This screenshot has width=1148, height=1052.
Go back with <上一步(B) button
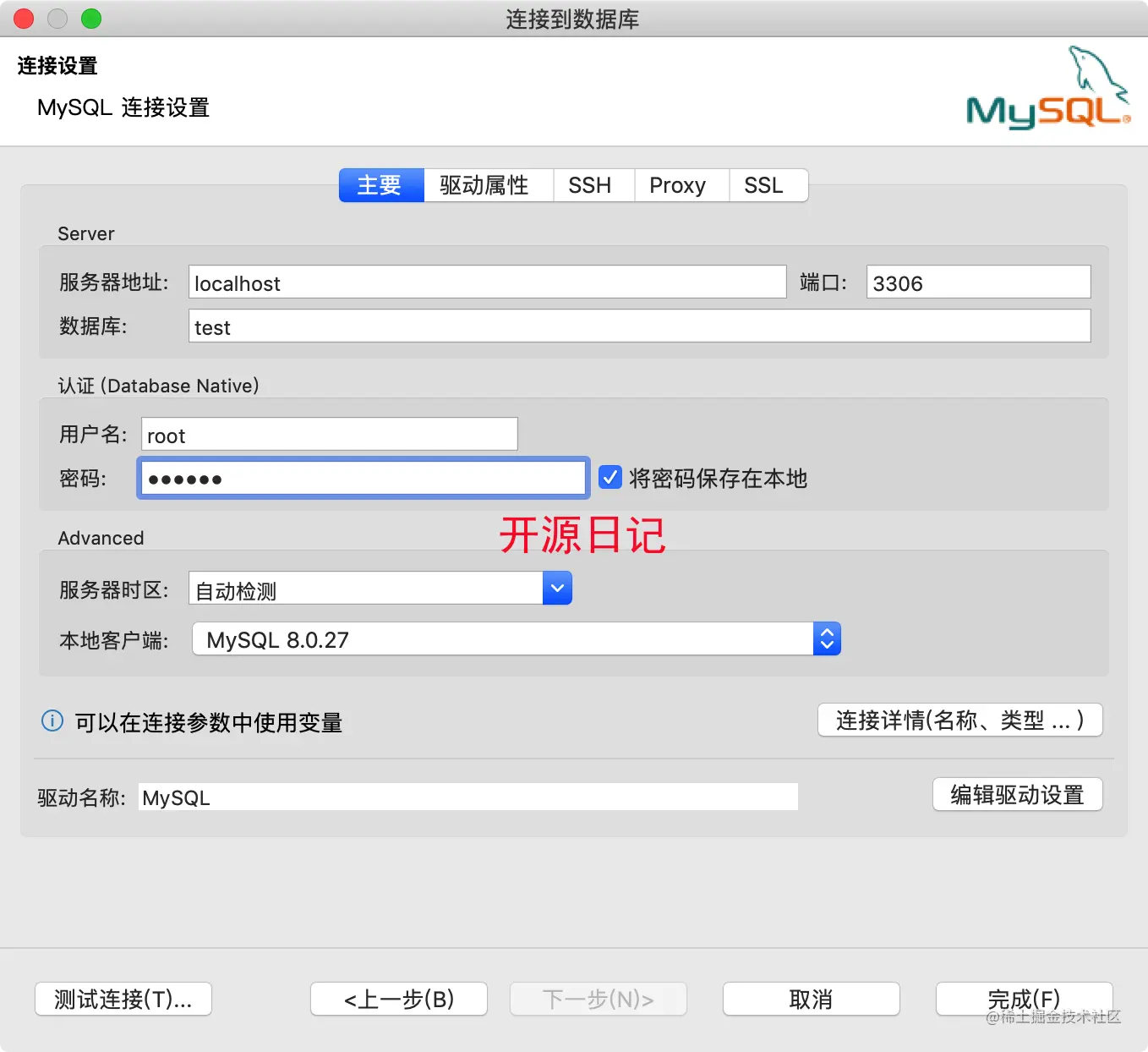click(x=399, y=999)
